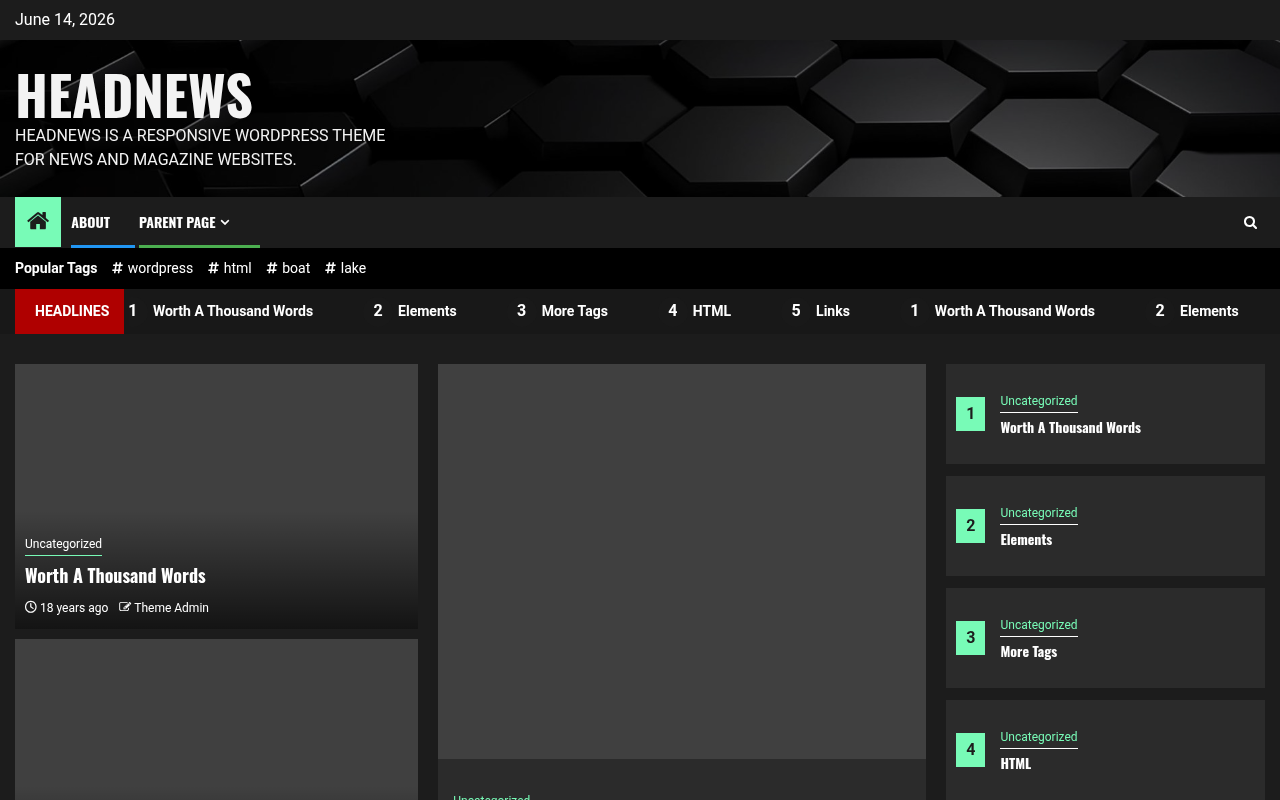Viewport: 1280px width, 800px height.
Task: Click number badge 3 in sidebar list
Action: [x=970, y=638]
